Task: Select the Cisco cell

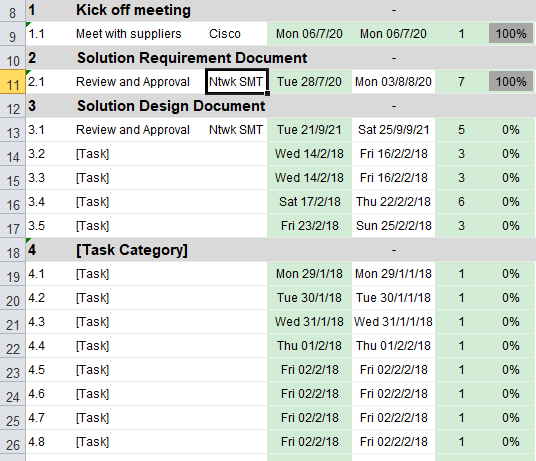Action: click(x=236, y=34)
